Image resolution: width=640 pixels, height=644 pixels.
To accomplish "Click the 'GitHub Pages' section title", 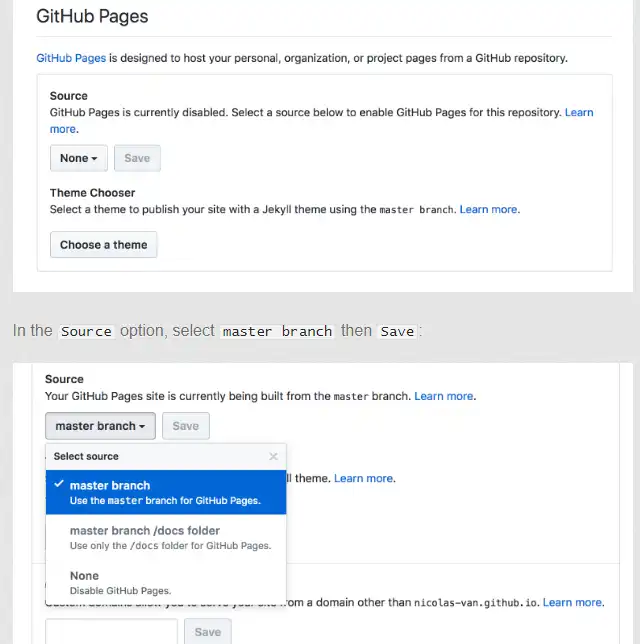I will click(x=92, y=16).
